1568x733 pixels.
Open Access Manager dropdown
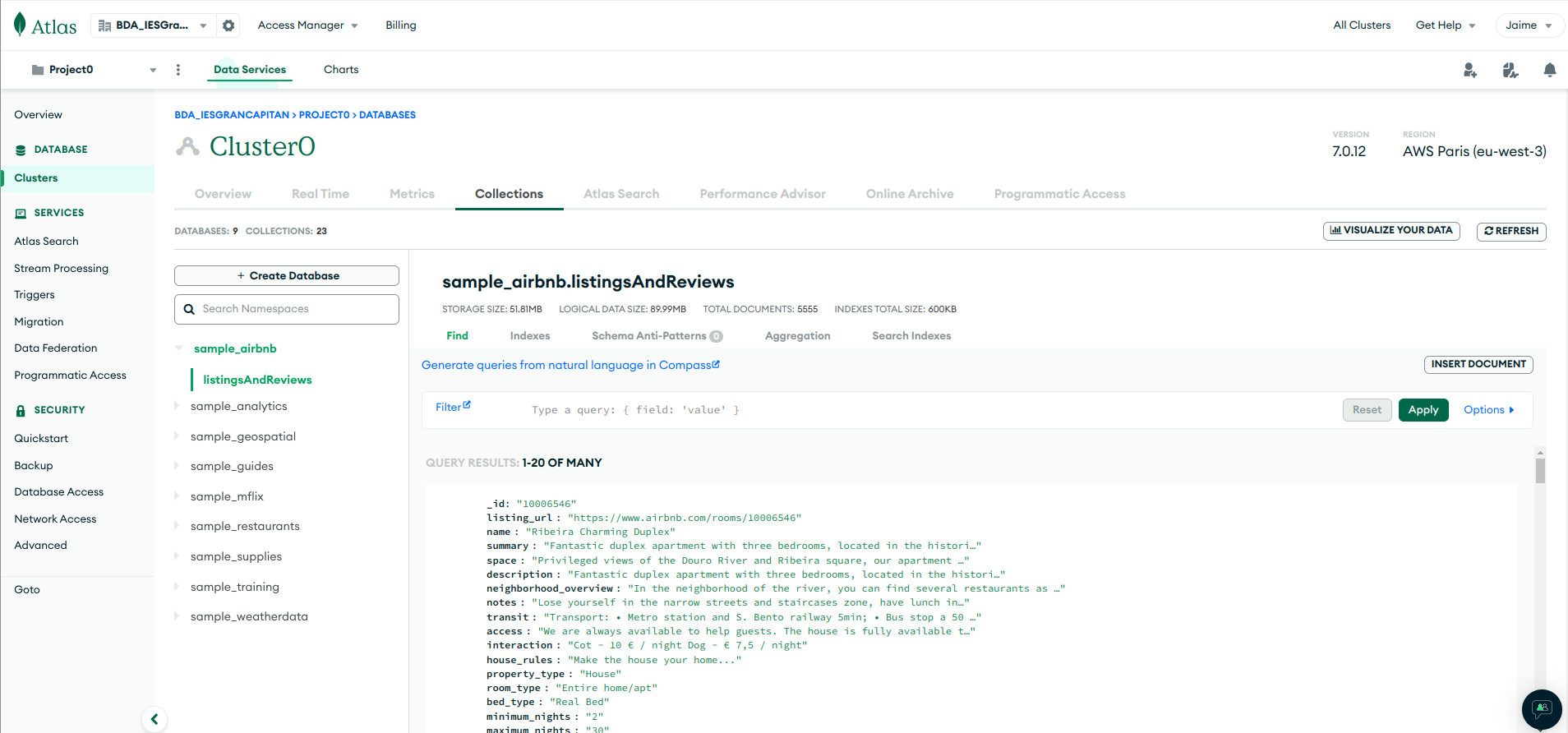tap(307, 25)
